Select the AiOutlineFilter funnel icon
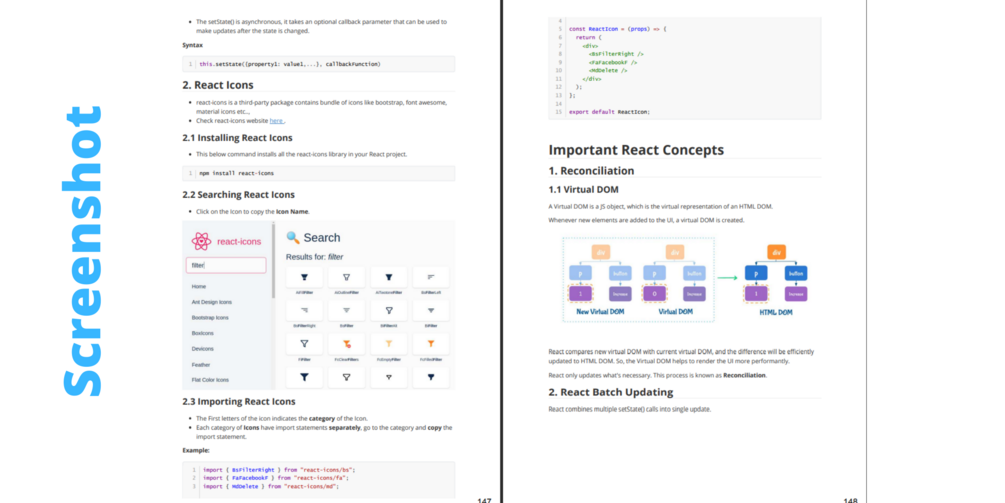This screenshot has width=1005, height=503. pyautogui.click(x=346, y=277)
